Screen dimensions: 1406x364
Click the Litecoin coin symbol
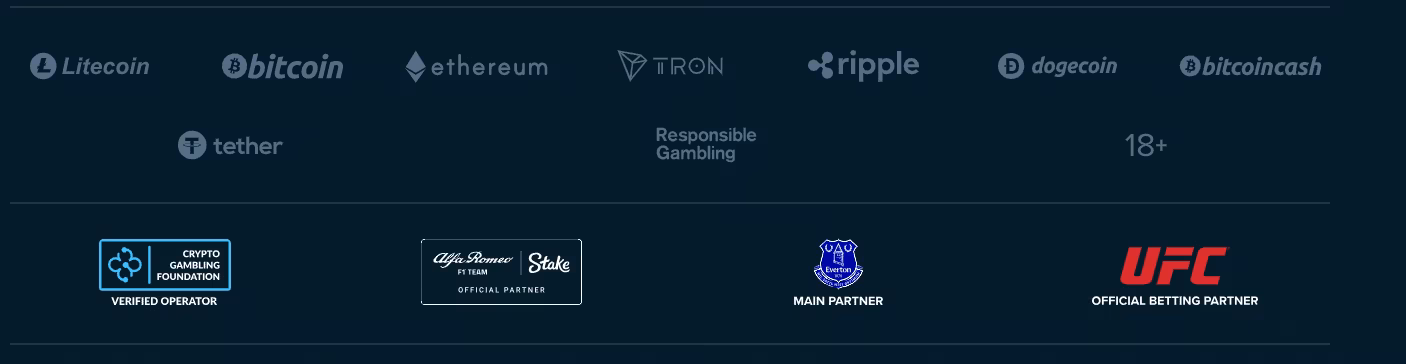pyautogui.click(x=43, y=66)
